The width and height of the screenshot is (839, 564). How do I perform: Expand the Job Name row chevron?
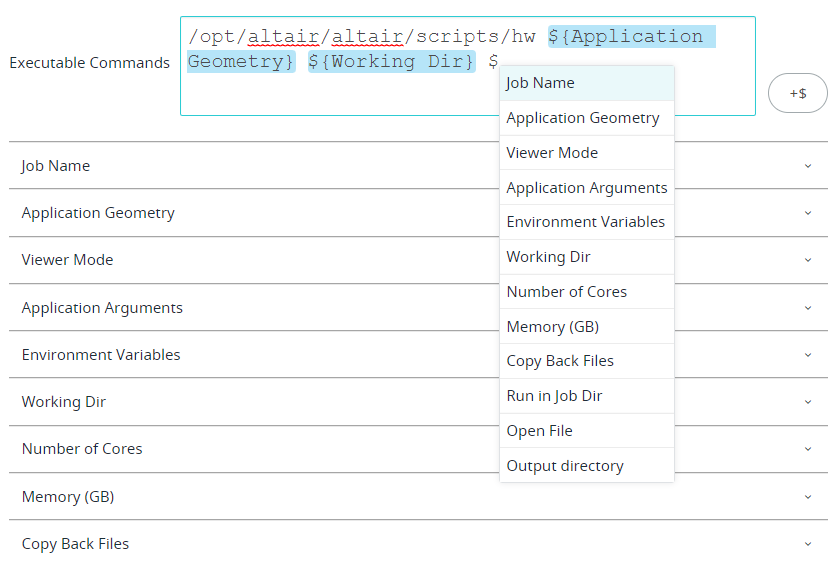pyautogui.click(x=808, y=166)
